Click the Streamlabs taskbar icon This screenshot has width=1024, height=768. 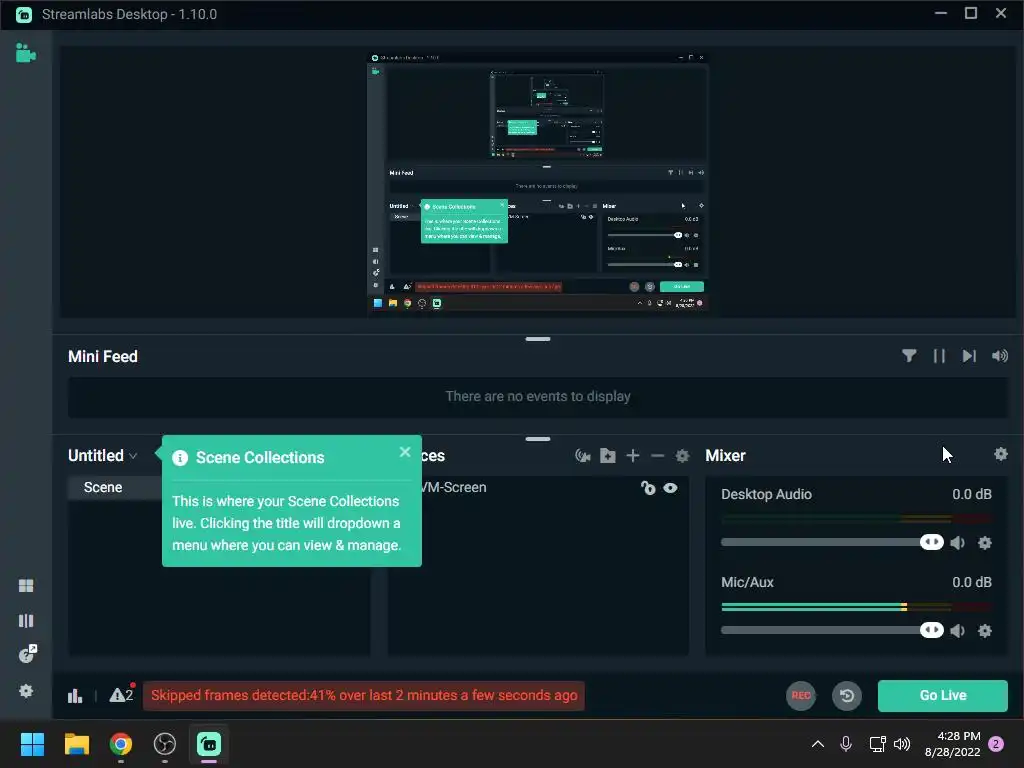coord(209,744)
